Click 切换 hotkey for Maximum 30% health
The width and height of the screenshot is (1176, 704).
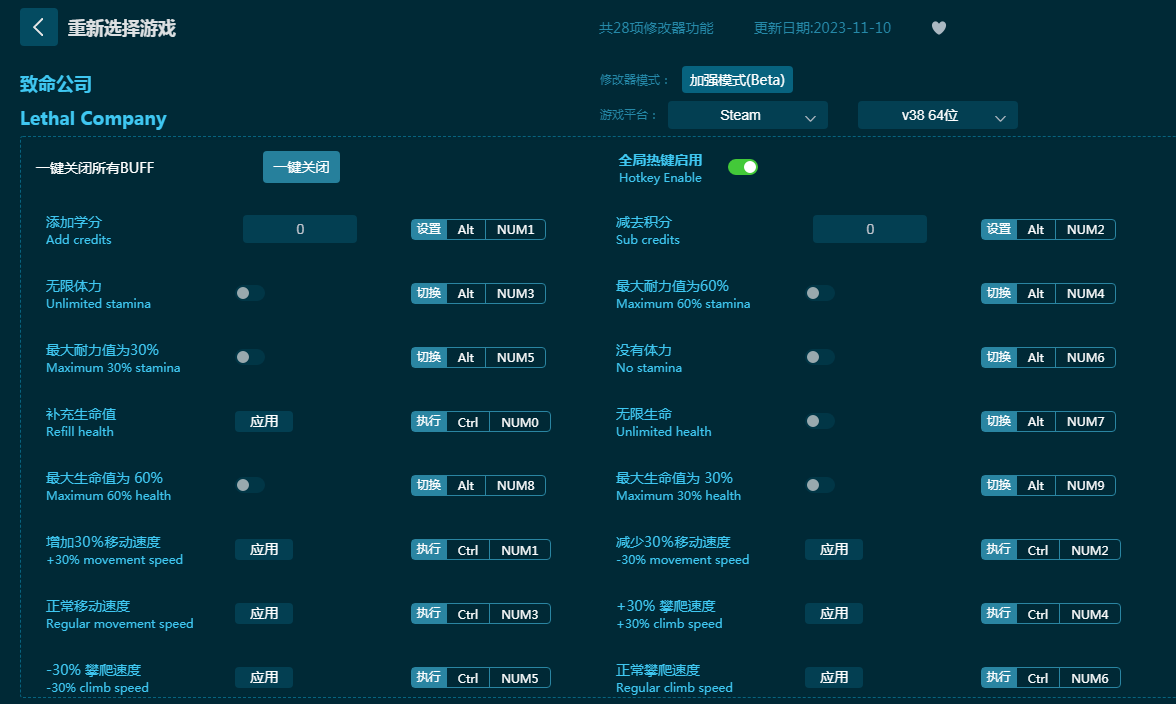(999, 486)
